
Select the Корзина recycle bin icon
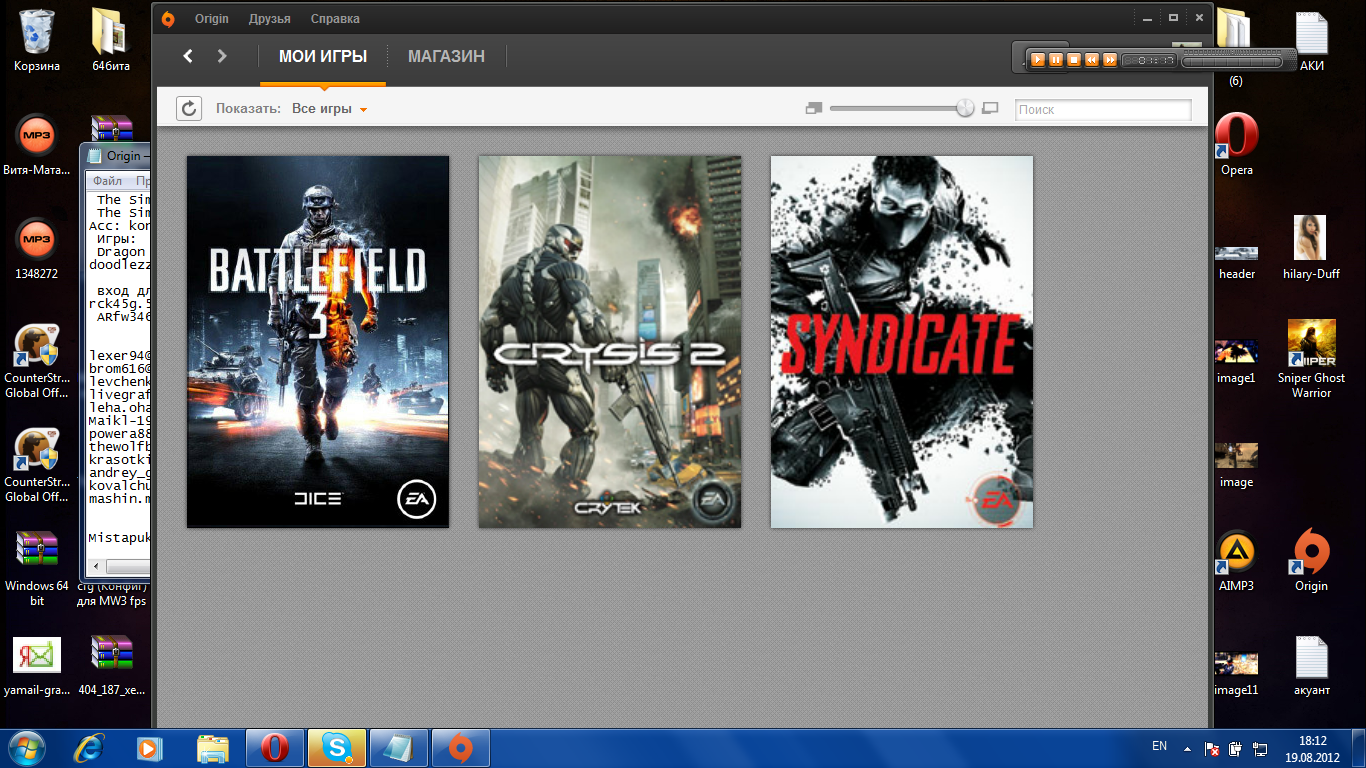point(37,40)
